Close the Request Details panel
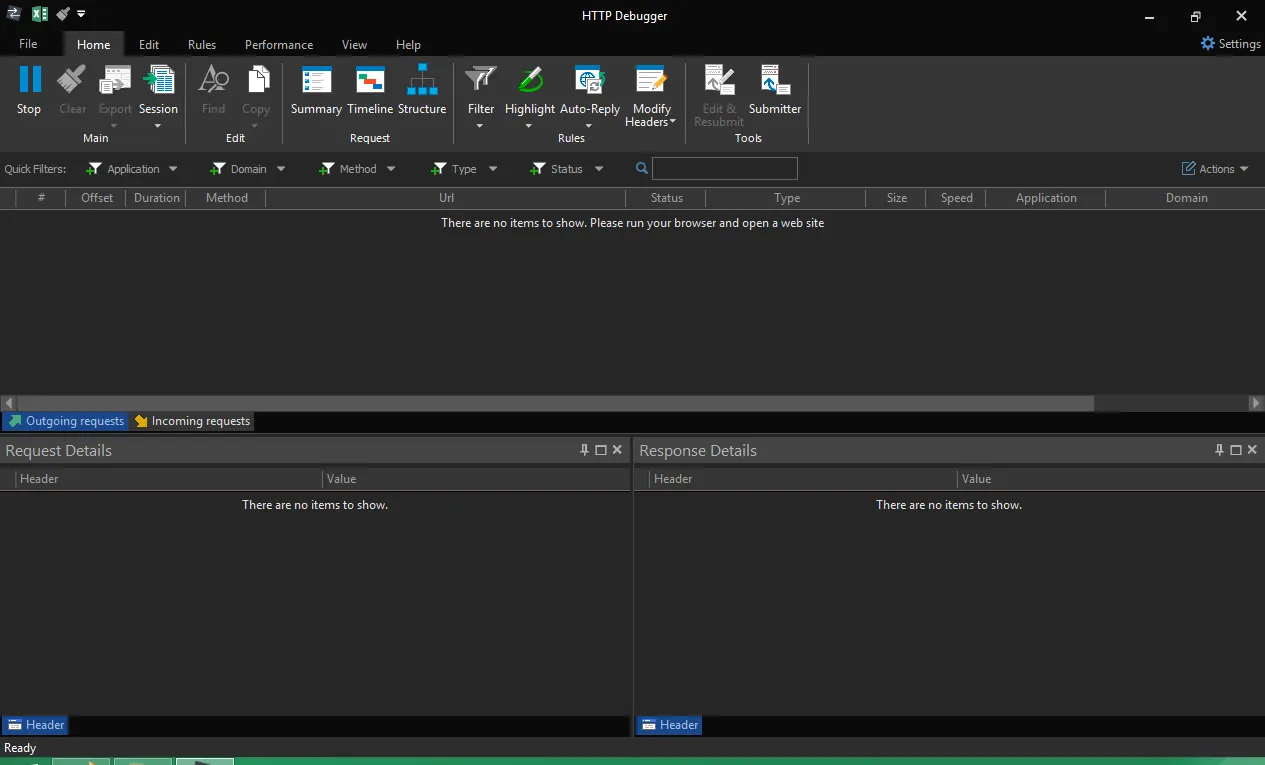This screenshot has height=765, width=1265. click(617, 450)
